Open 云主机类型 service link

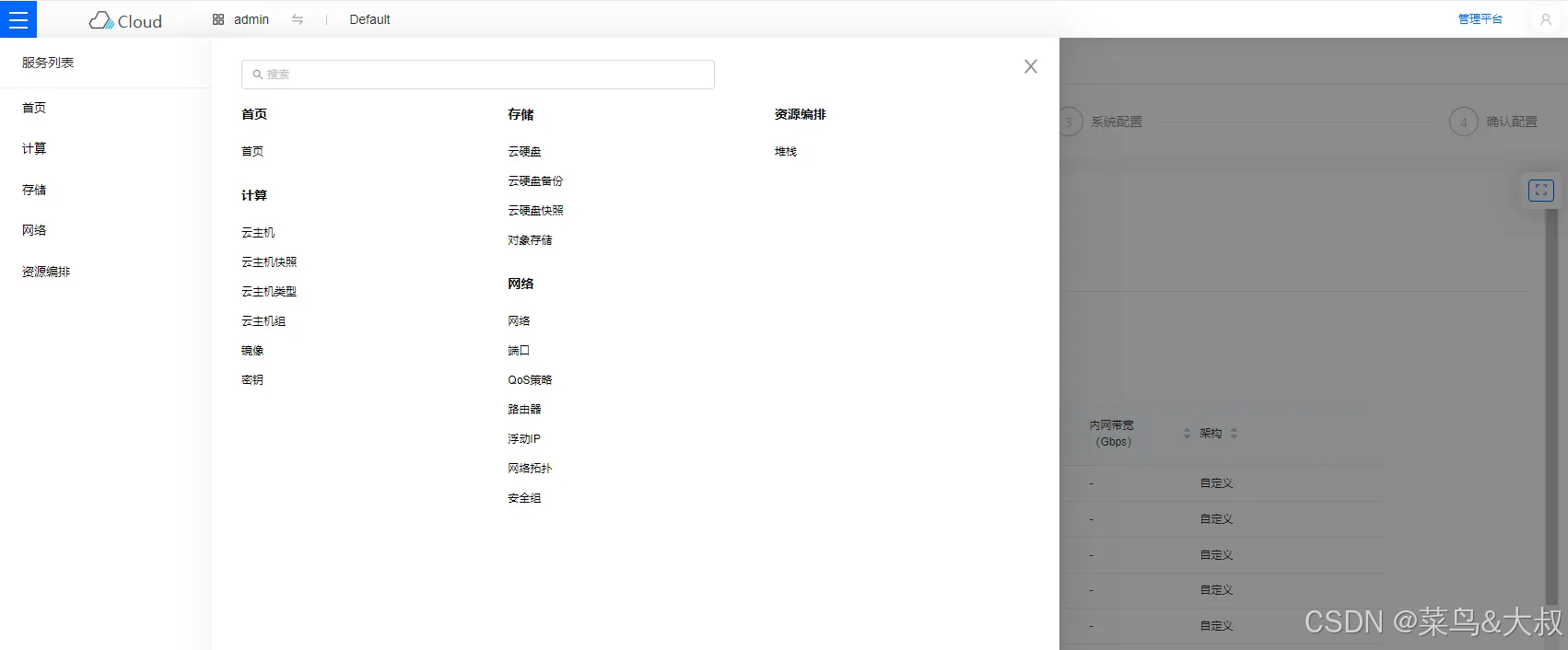269,291
